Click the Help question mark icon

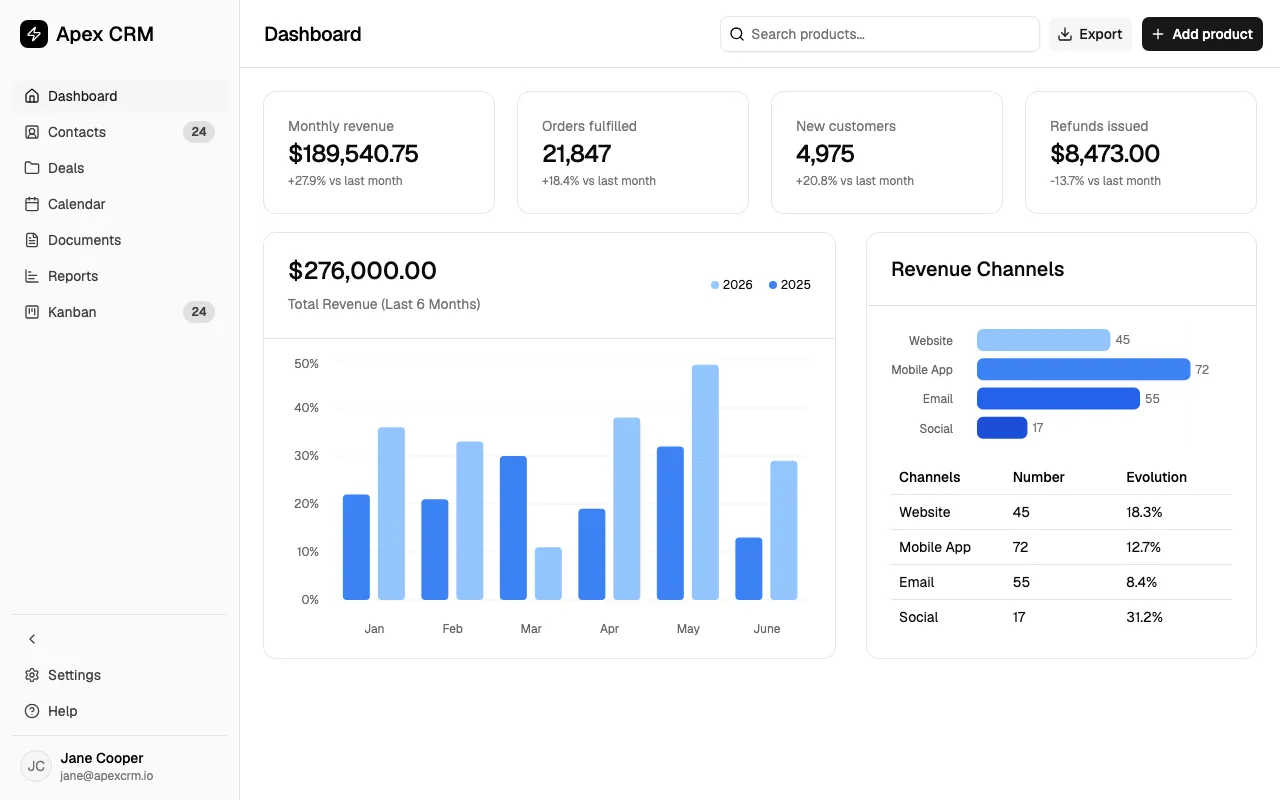click(32, 711)
